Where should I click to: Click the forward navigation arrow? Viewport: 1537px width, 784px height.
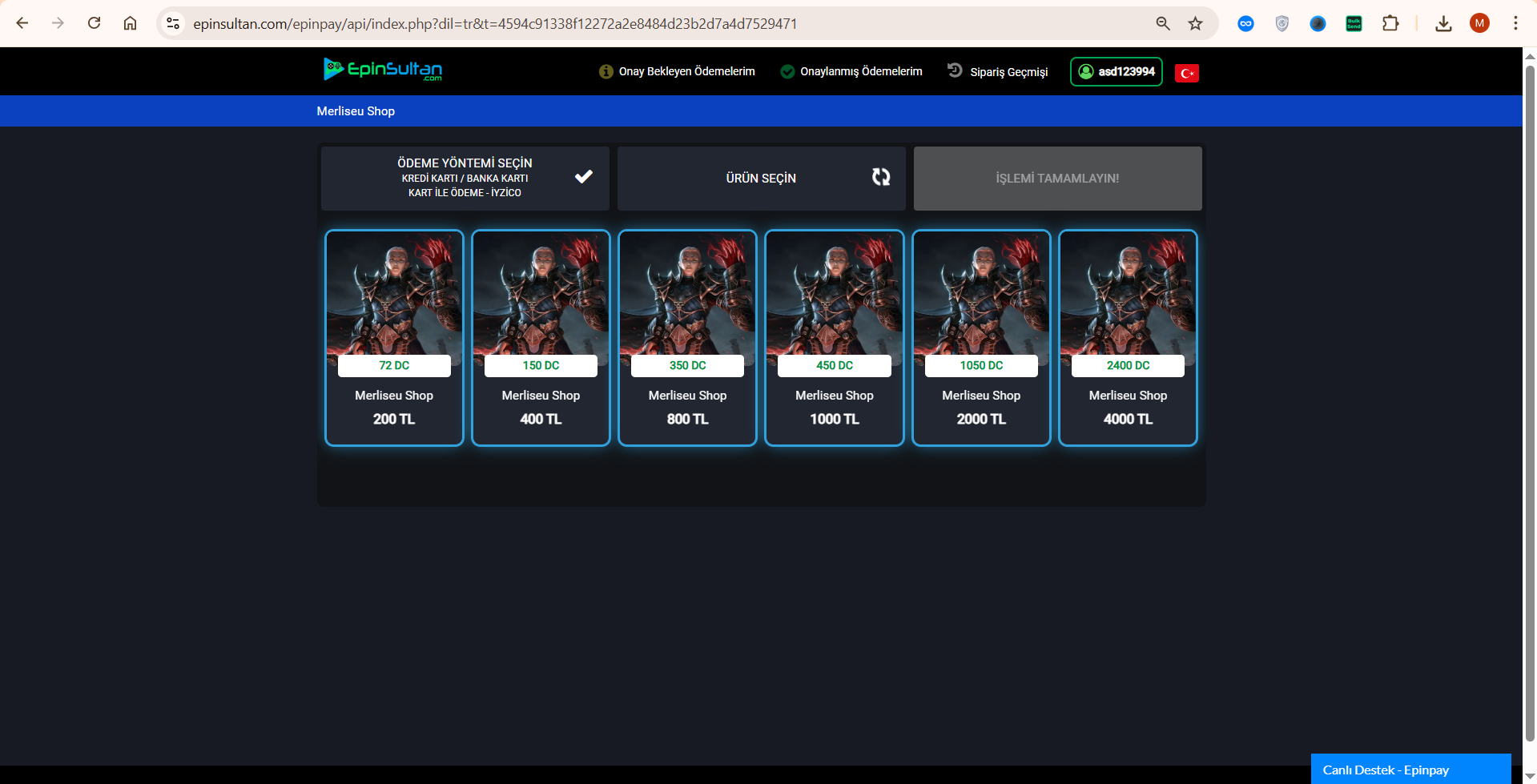[58, 23]
